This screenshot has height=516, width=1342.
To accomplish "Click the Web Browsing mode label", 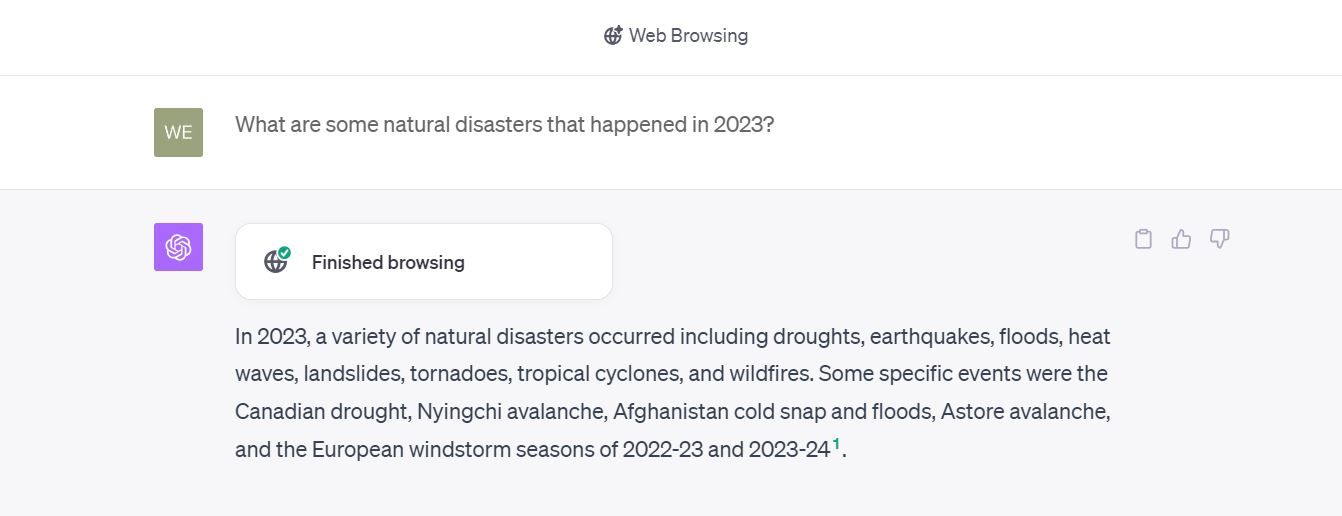I will coord(688,36).
